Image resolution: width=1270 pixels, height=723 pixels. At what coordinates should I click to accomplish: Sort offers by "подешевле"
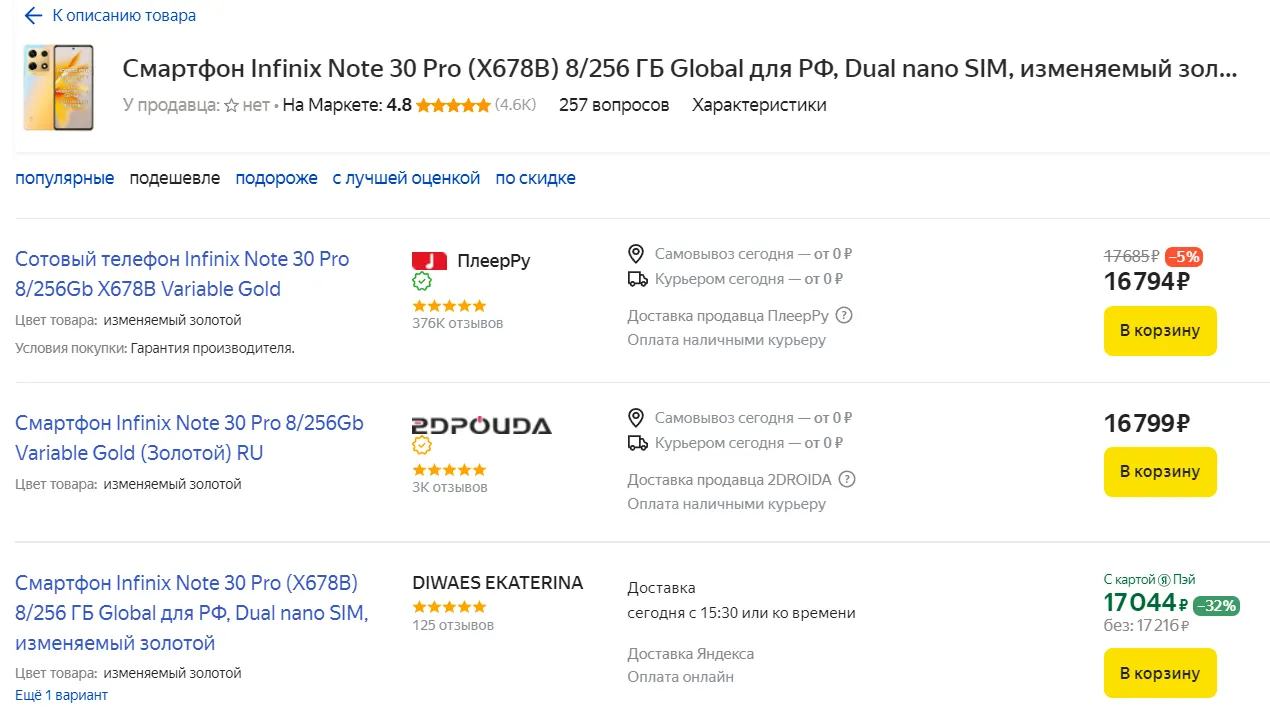coord(174,178)
